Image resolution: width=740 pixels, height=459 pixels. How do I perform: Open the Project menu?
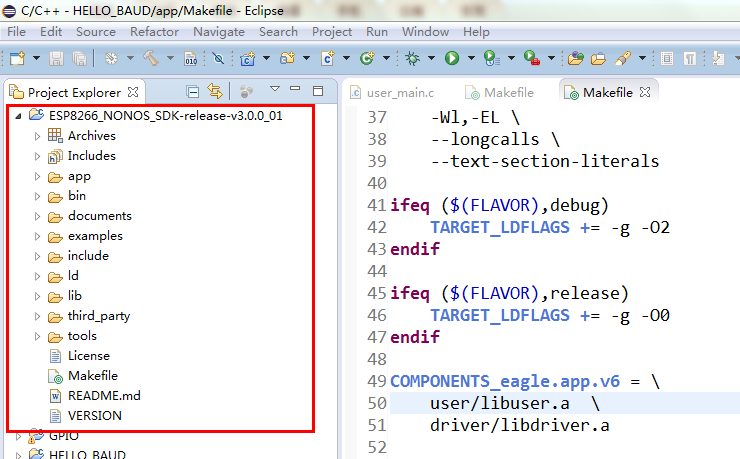coord(332,32)
